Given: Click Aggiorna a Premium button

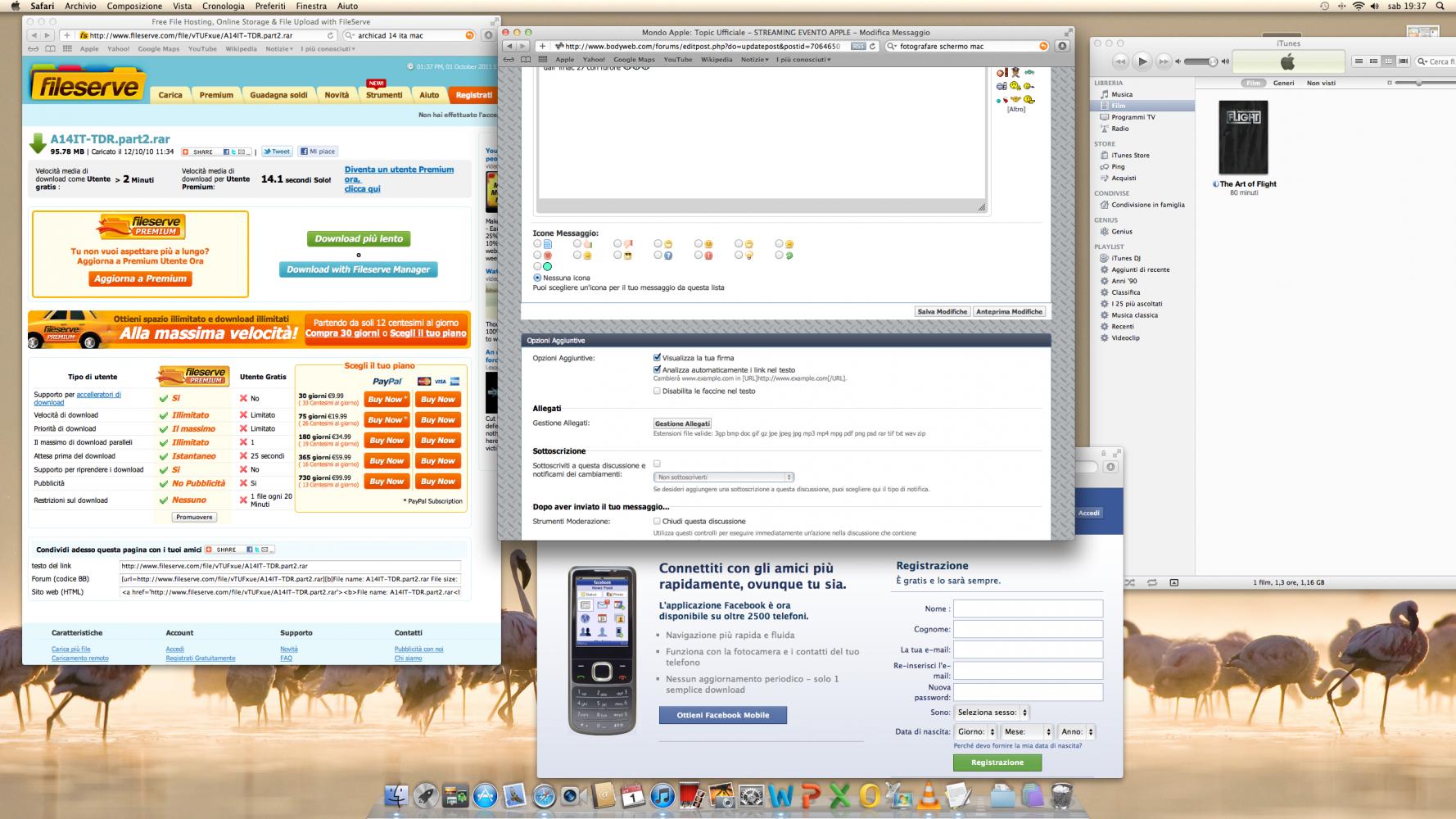Looking at the screenshot, I should pyautogui.click(x=140, y=278).
